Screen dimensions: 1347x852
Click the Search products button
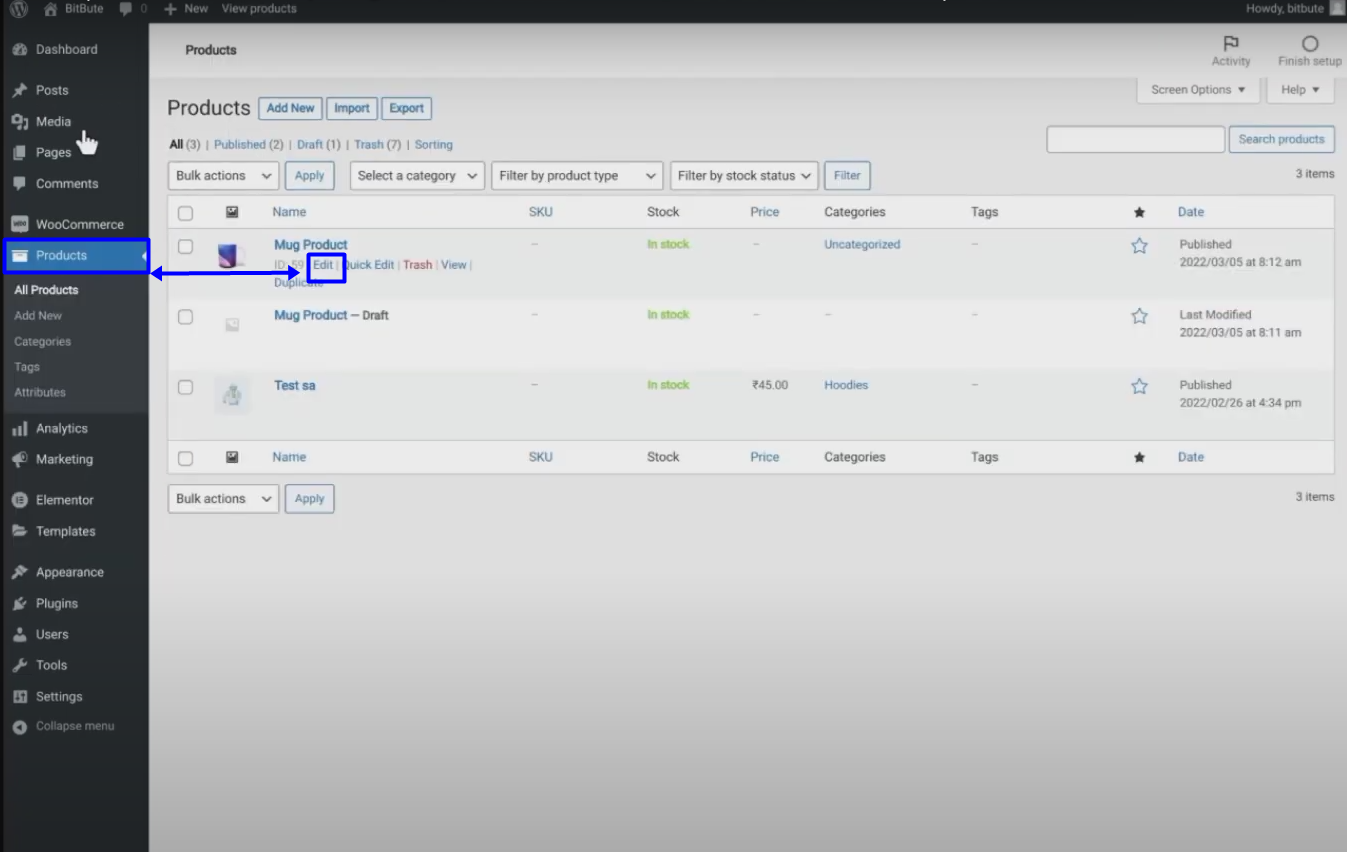coord(1281,139)
